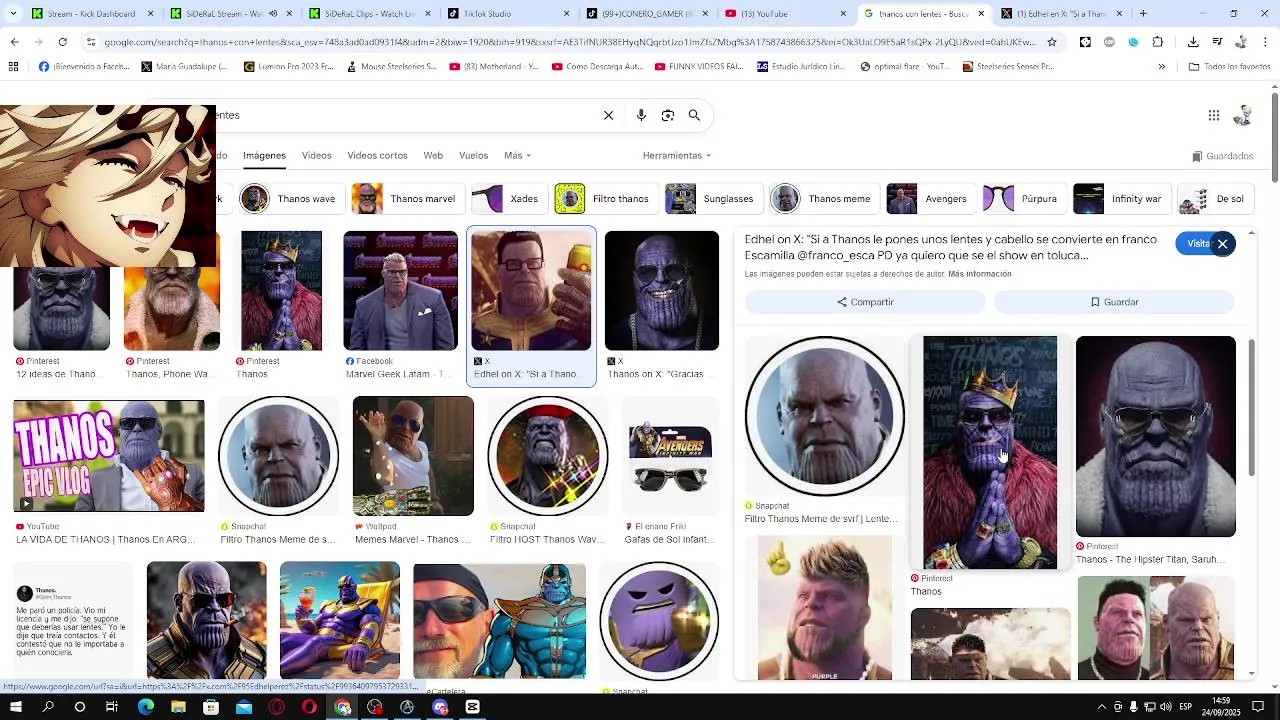Clear the search box with the X icon
The width and height of the screenshot is (1280, 720).
pos(608,115)
